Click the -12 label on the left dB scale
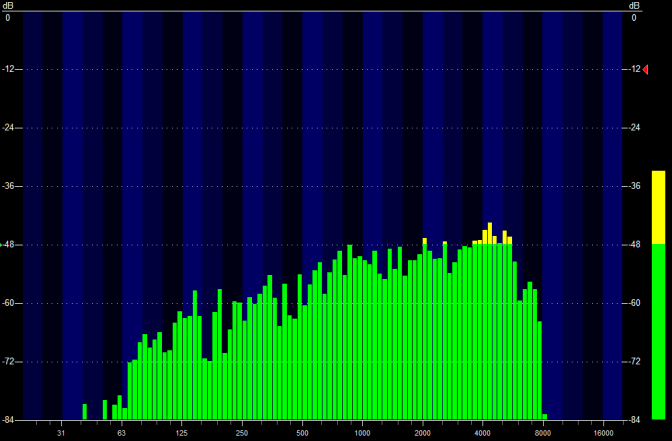 pyautogui.click(x=9, y=69)
